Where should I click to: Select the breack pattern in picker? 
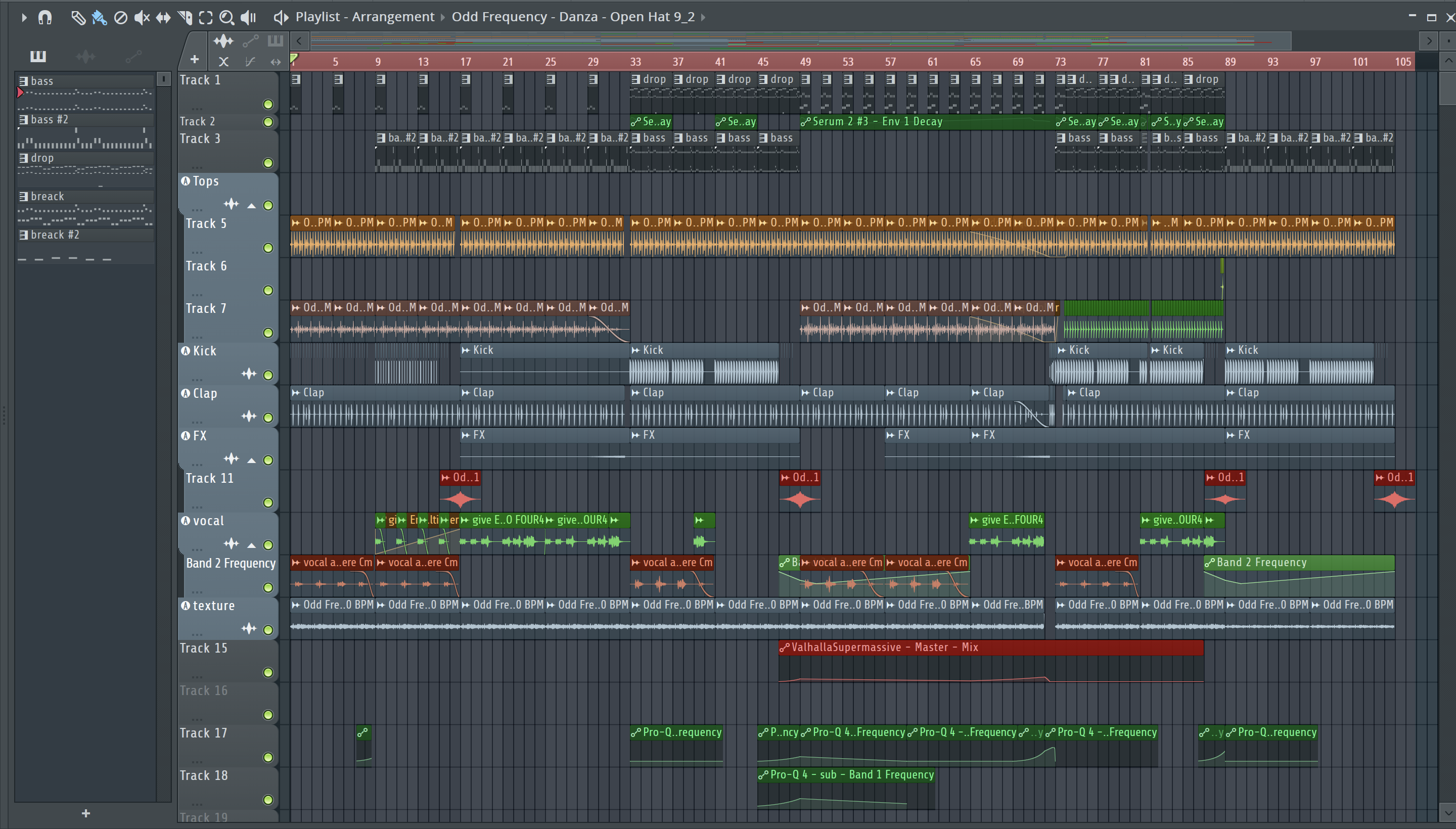click(85, 208)
